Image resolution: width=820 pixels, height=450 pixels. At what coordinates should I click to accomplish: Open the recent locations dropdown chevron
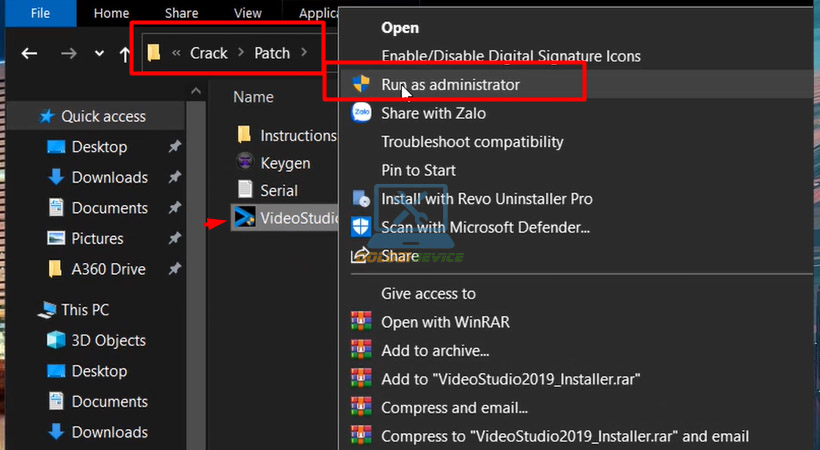click(98, 53)
